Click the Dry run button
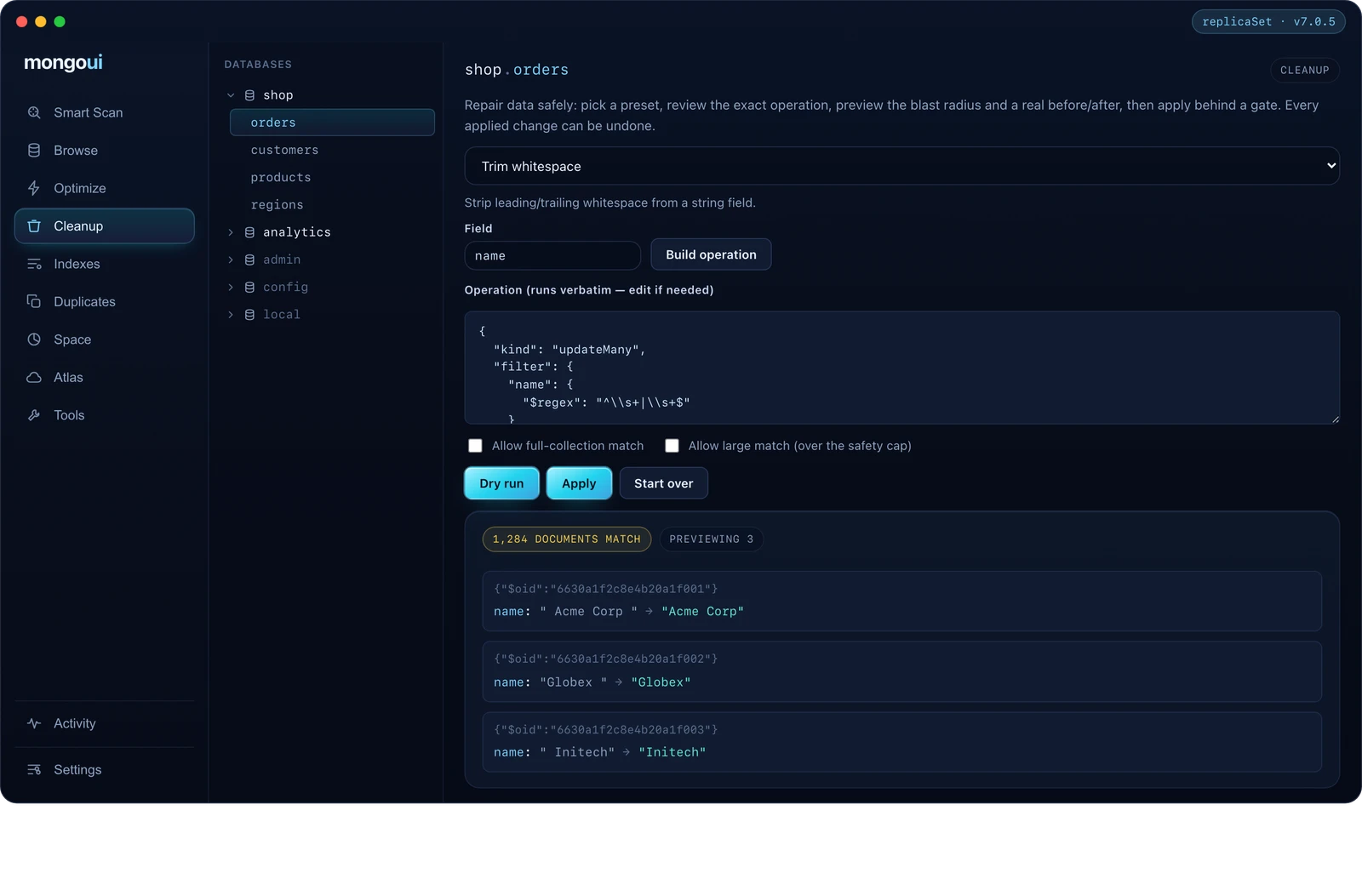The height and width of the screenshot is (896, 1362). click(501, 483)
